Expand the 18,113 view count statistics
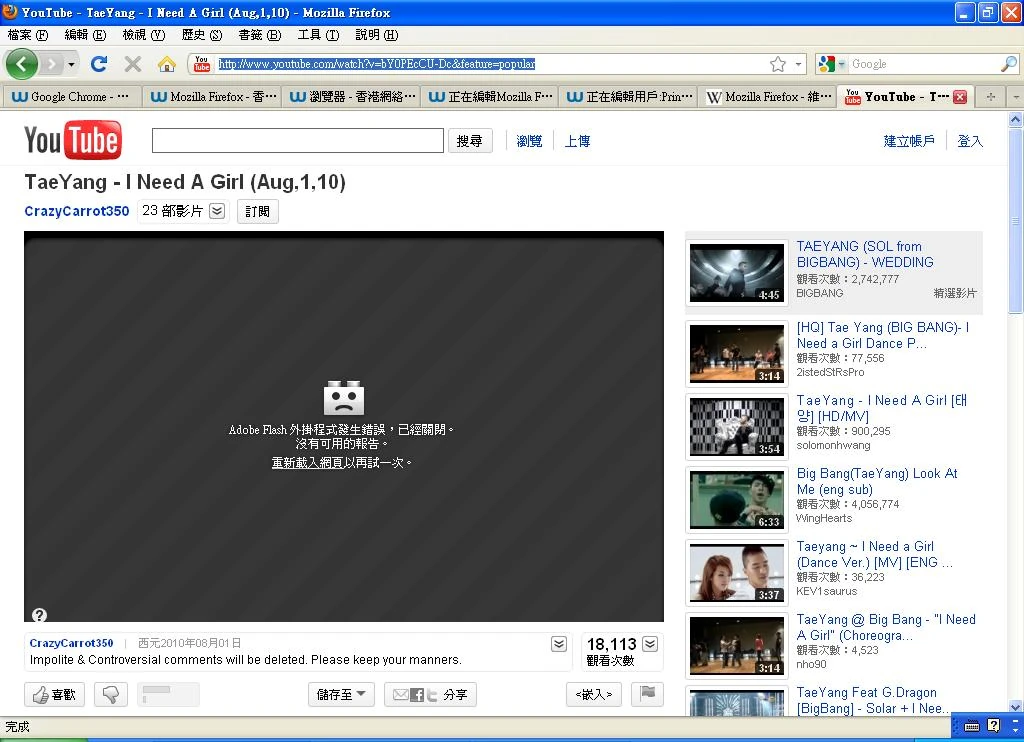 pos(650,644)
